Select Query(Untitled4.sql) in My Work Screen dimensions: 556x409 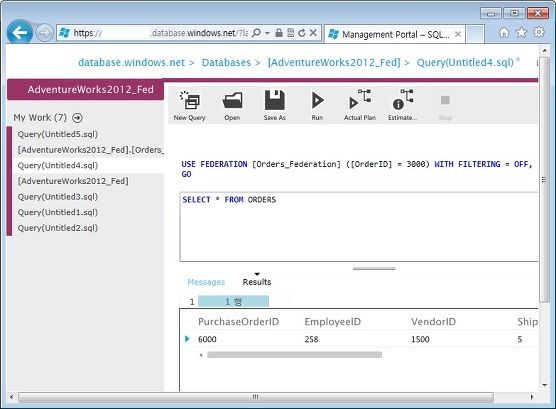point(57,165)
